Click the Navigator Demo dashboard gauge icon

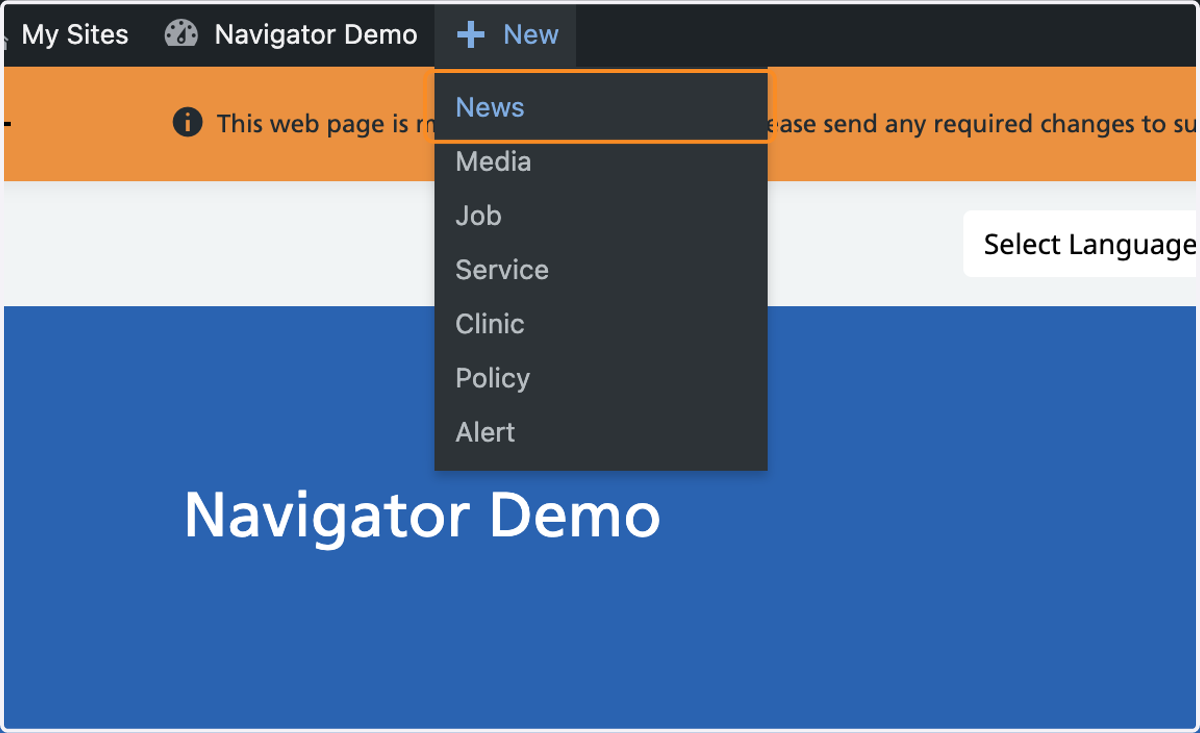pyautogui.click(x=181, y=34)
